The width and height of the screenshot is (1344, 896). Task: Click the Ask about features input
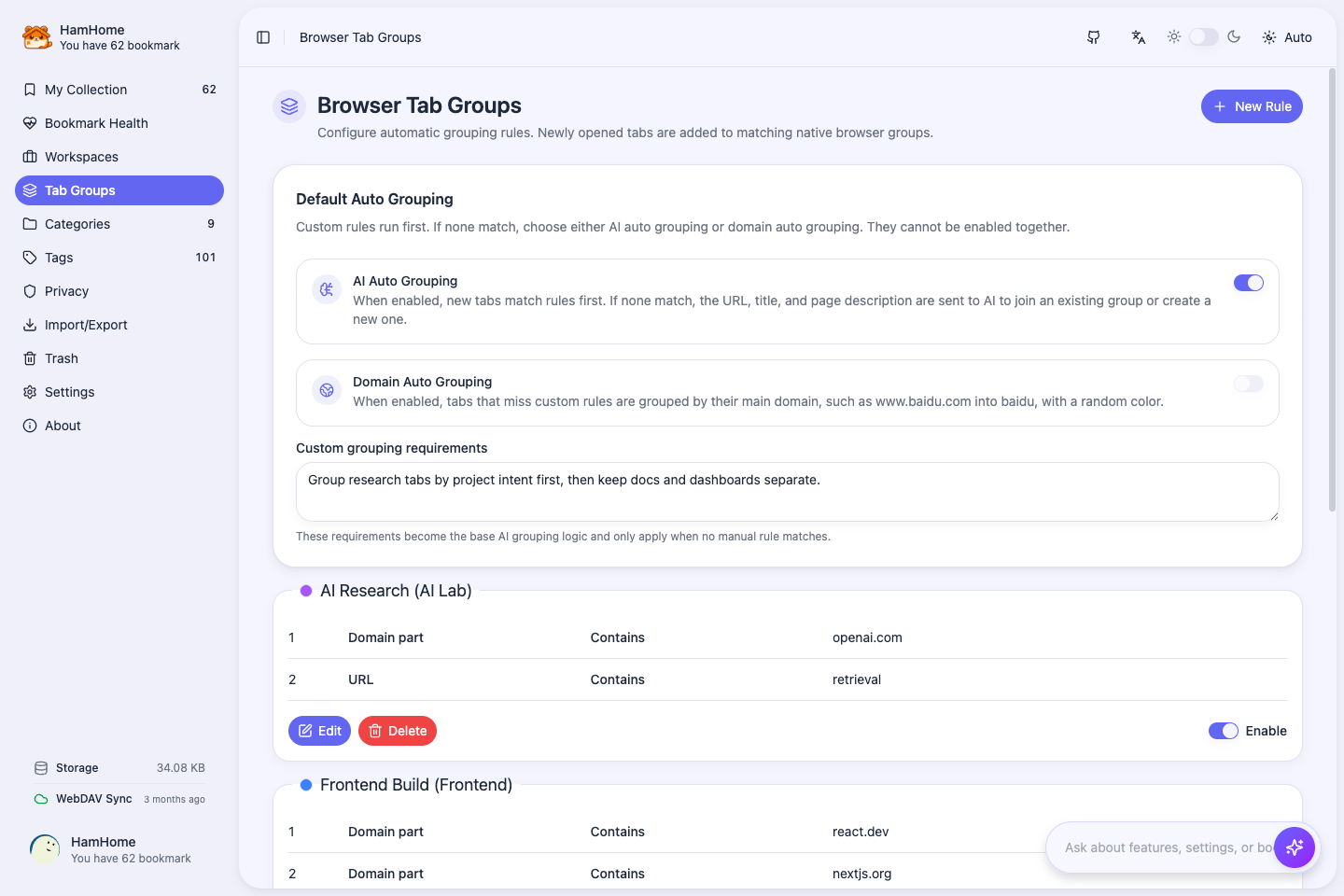point(1169,847)
